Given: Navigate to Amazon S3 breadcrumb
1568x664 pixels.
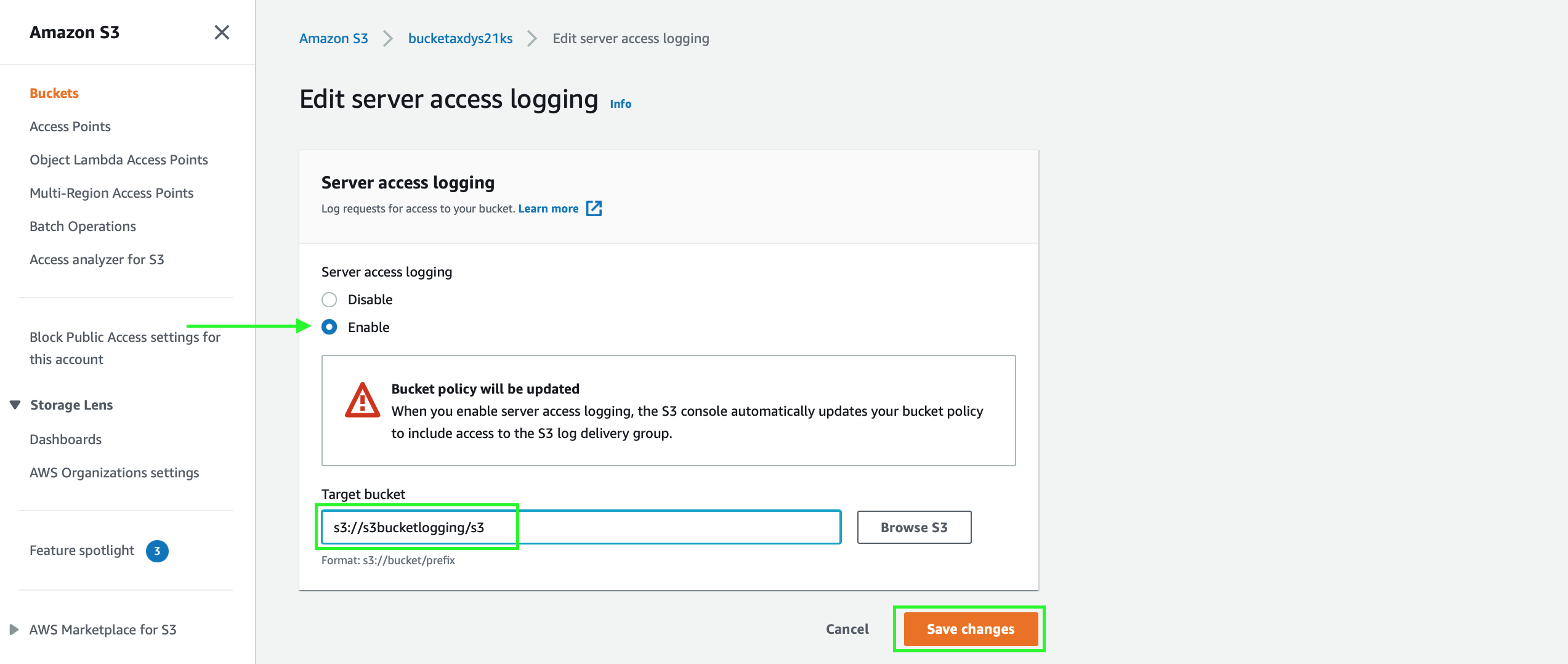Looking at the screenshot, I should pos(333,38).
